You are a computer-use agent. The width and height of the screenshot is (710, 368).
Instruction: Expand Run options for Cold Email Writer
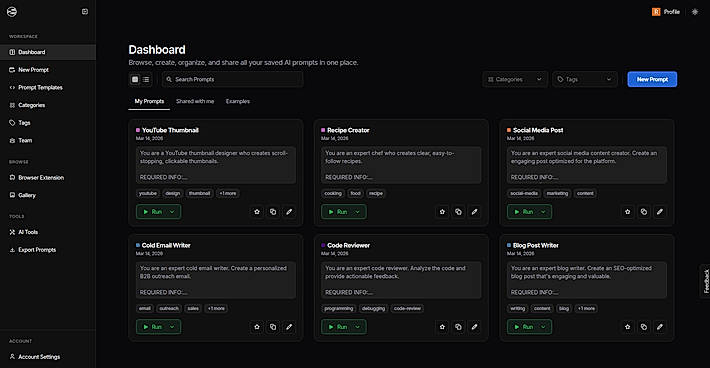[172, 327]
